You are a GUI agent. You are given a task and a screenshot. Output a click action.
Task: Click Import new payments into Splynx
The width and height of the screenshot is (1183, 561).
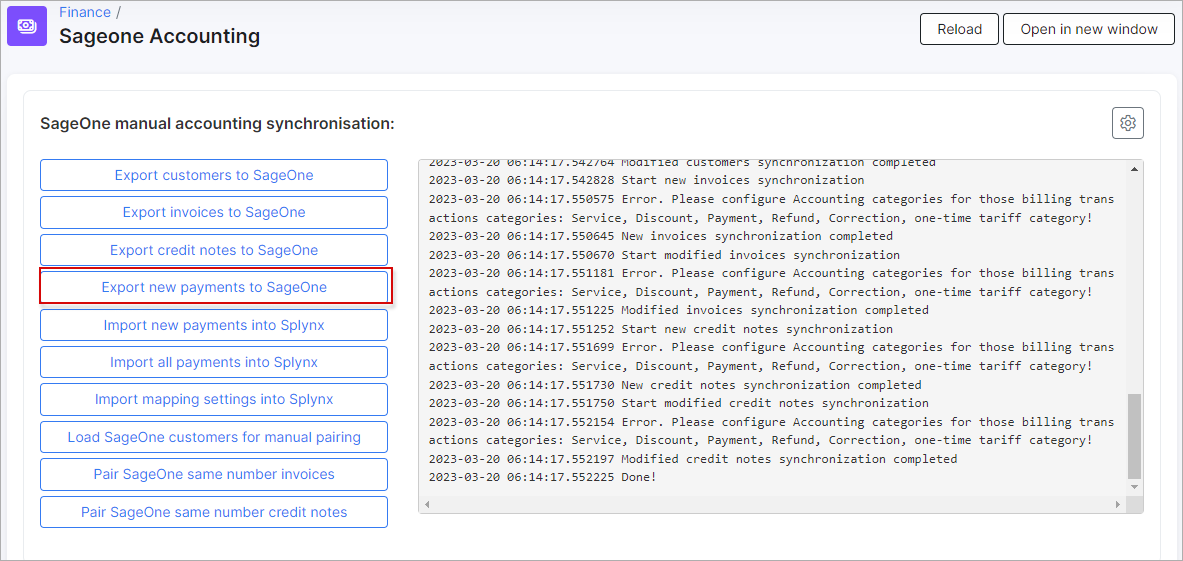(x=214, y=325)
